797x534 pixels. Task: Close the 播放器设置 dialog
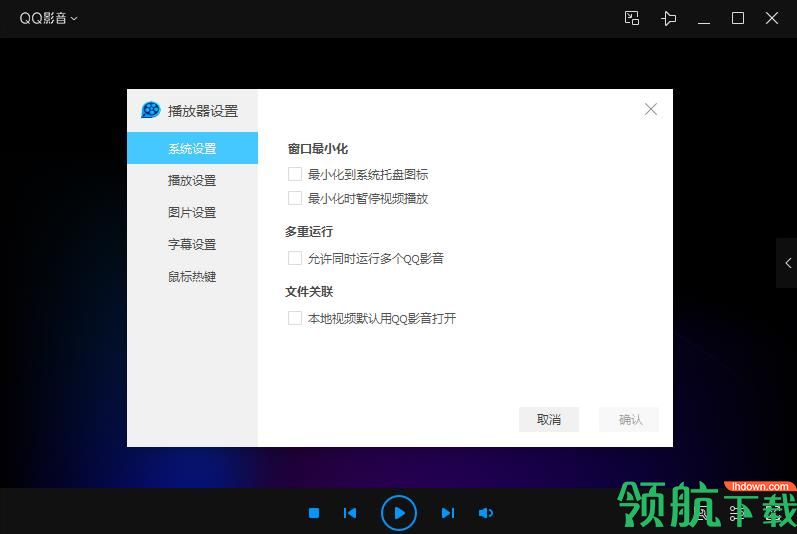[x=651, y=109]
